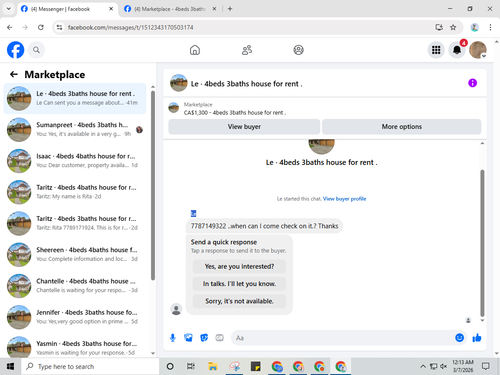Open File Explorer from taskbar
500x375 pixels.
pyautogui.click(x=213, y=367)
